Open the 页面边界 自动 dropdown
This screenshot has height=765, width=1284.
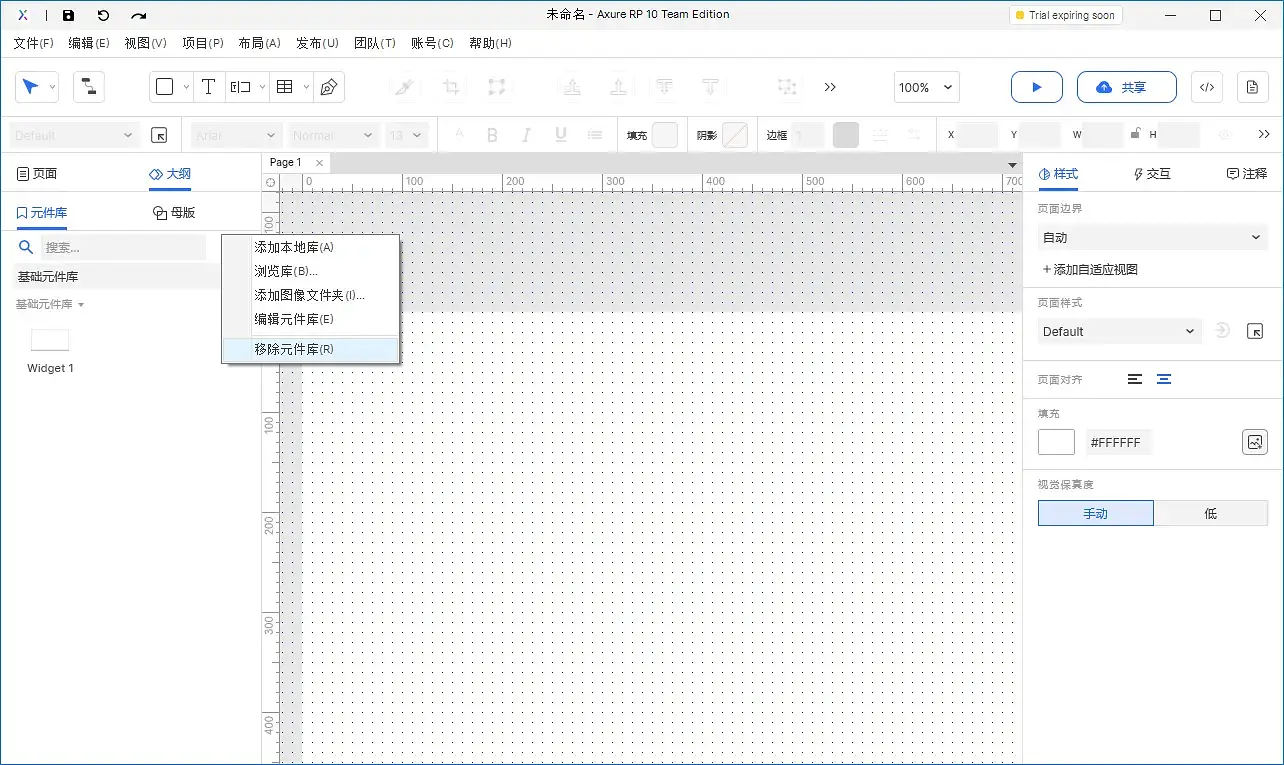coord(1152,237)
